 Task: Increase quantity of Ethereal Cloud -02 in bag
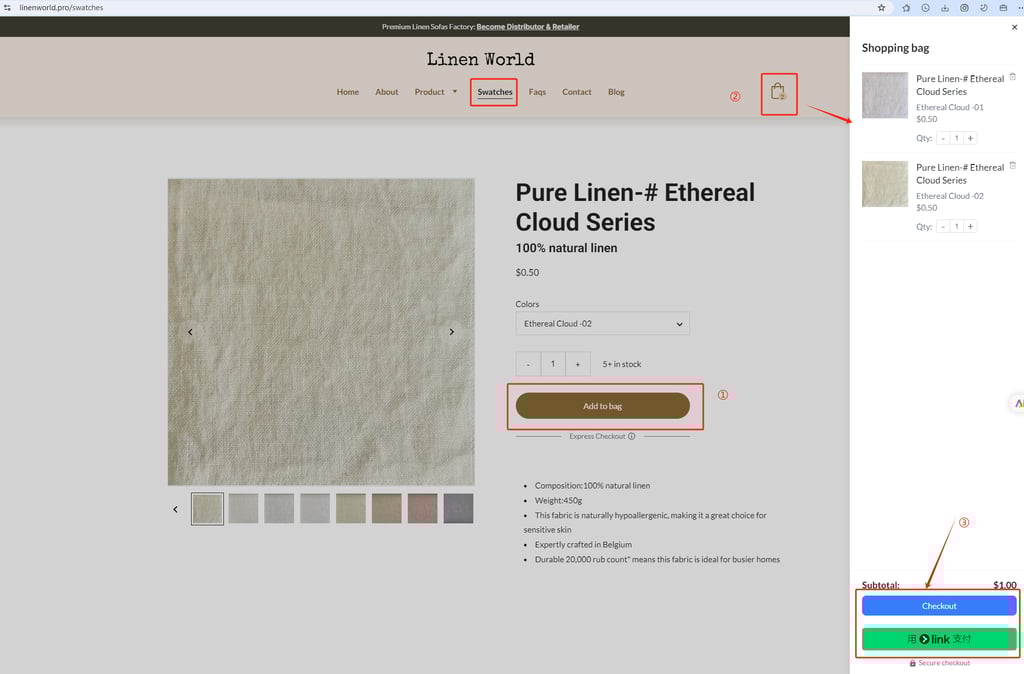(x=970, y=227)
